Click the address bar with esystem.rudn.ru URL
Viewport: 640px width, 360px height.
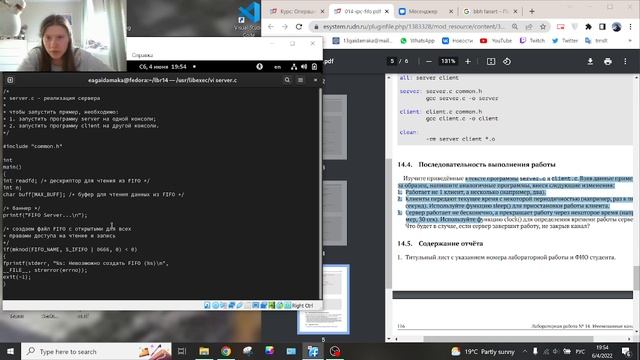click(413, 27)
